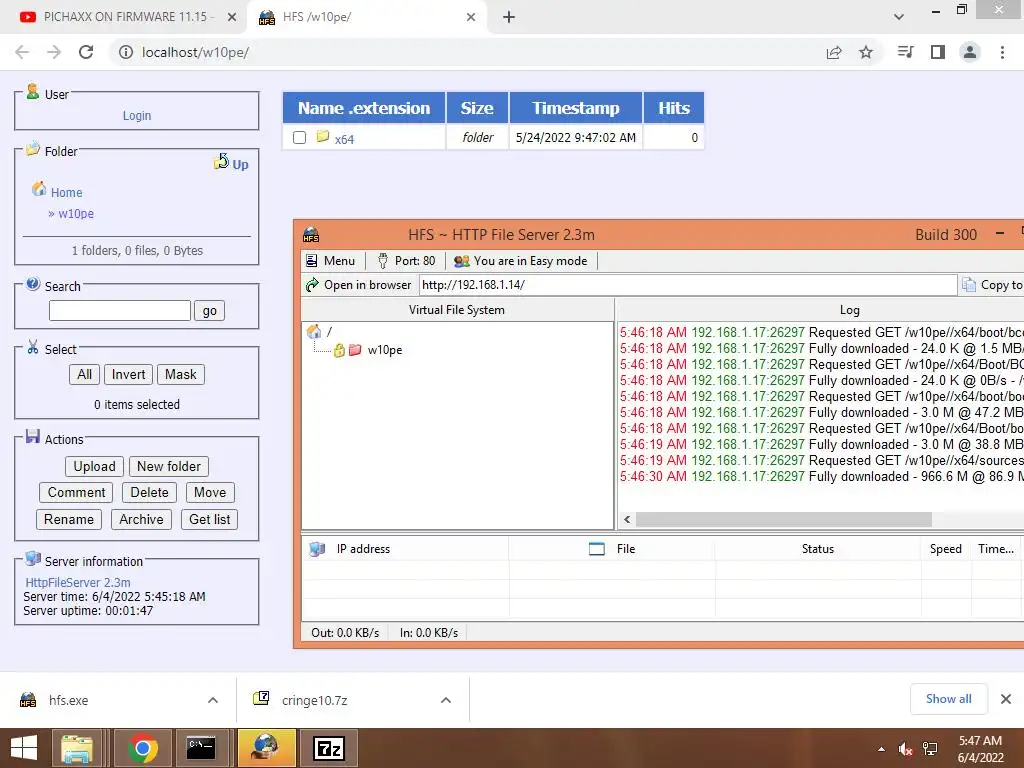This screenshot has height=768, width=1024.
Task: Click the Status column header in HFS
Action: click(x=818, y=549)
